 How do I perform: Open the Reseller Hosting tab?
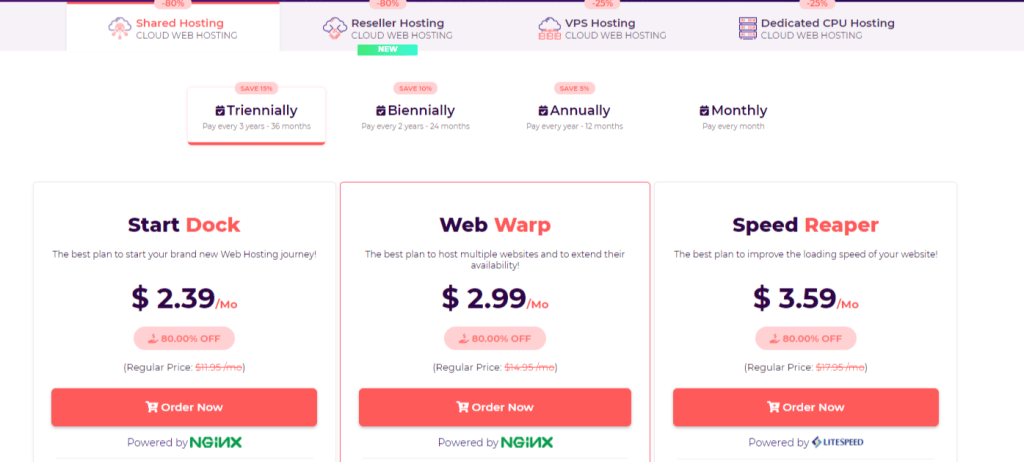387,28
